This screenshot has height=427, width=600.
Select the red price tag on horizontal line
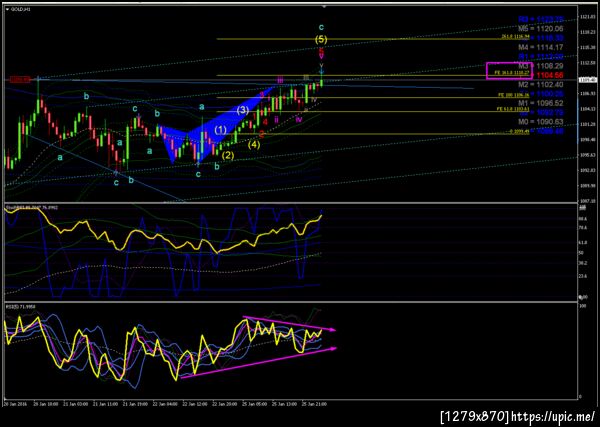tap(20, 80)
